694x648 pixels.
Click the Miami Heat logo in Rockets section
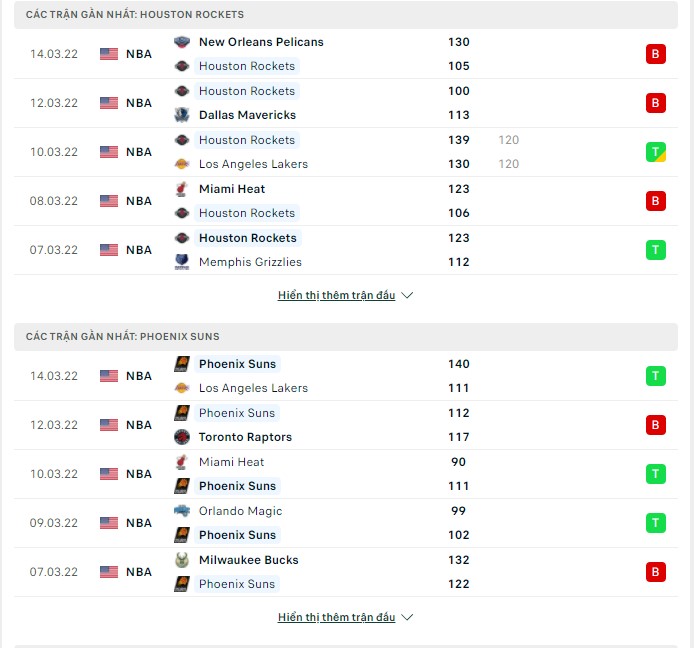click(x=182, y=189)
